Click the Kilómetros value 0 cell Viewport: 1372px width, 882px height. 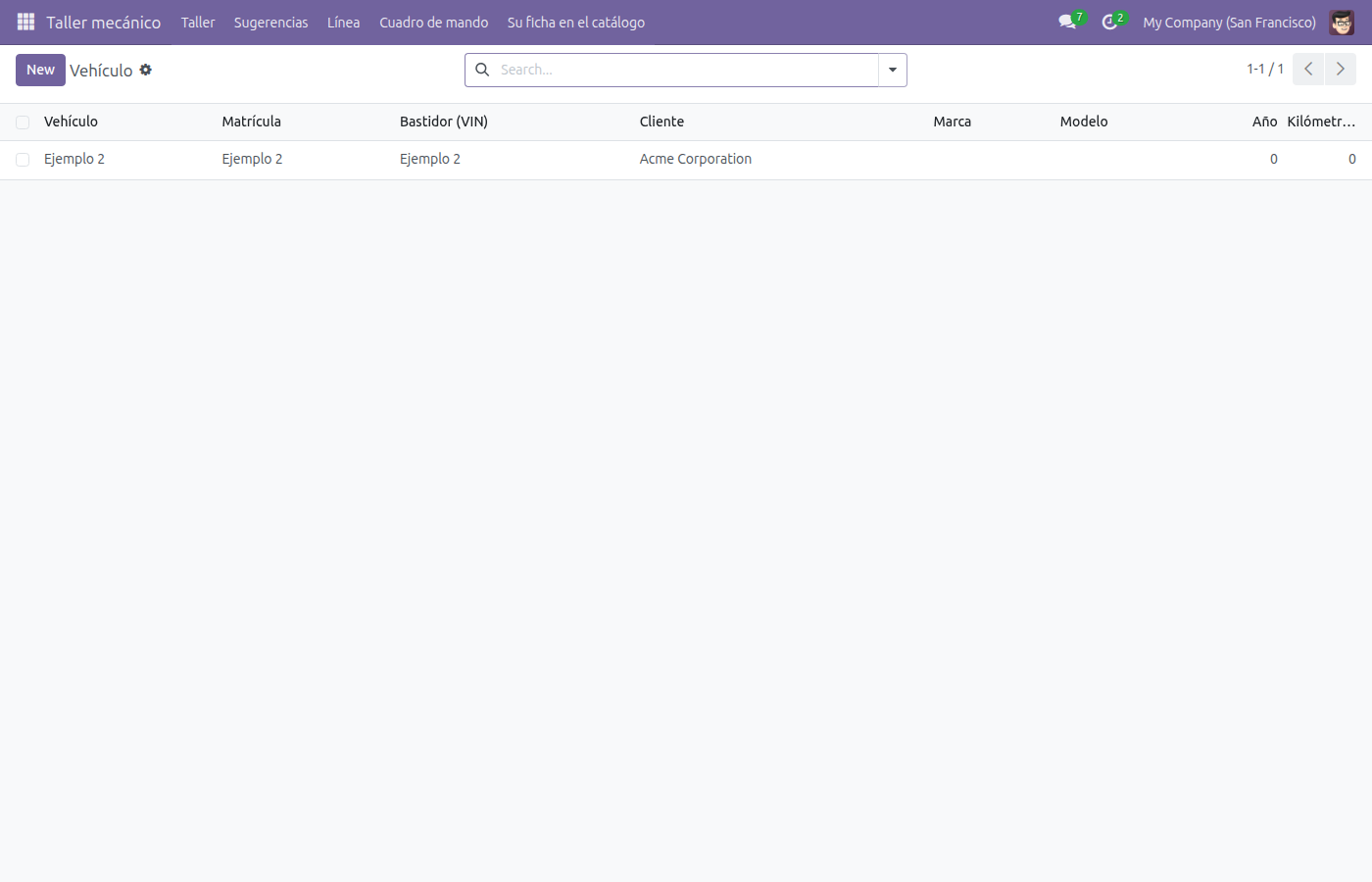pyautogui.click(x=1352, y=159)
